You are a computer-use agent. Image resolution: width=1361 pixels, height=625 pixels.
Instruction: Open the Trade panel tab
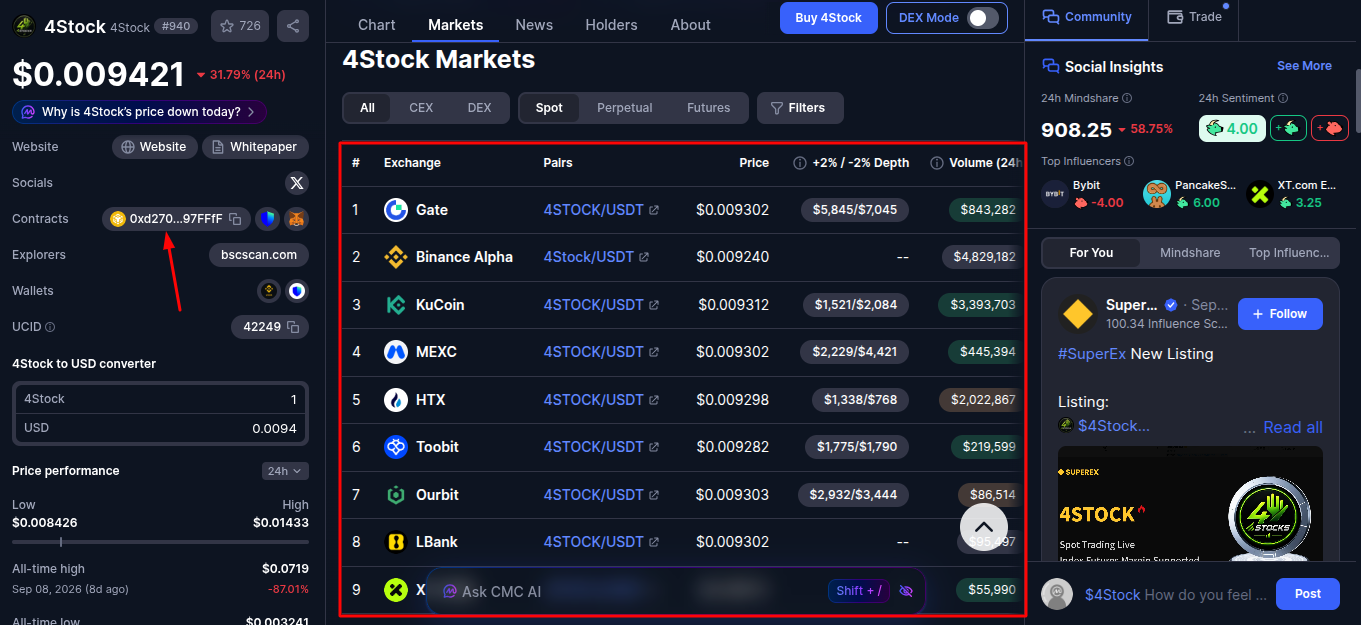[x=1194, y=17]
